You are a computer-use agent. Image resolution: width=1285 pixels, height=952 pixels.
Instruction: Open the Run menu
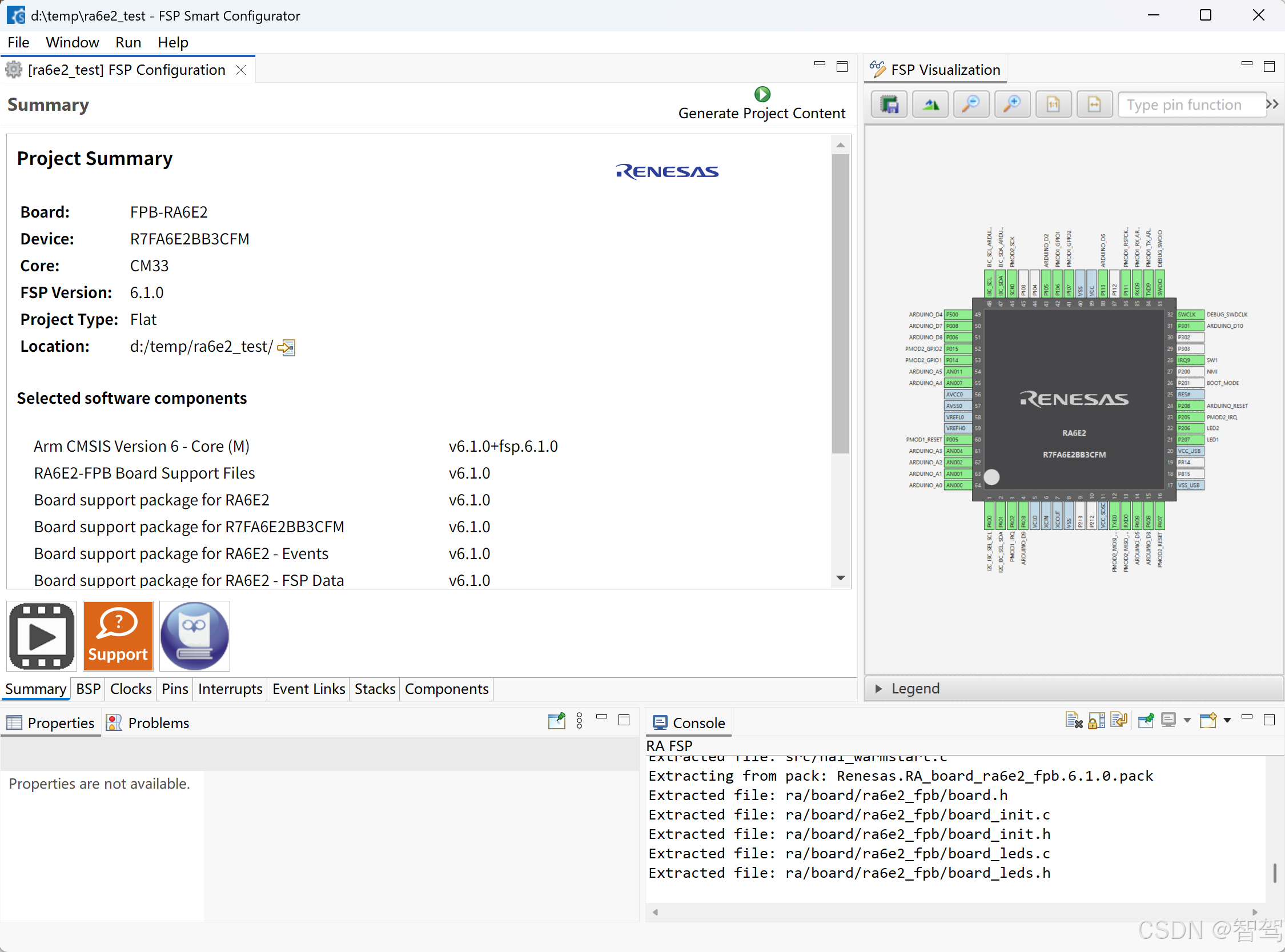[x=128, y=43]
